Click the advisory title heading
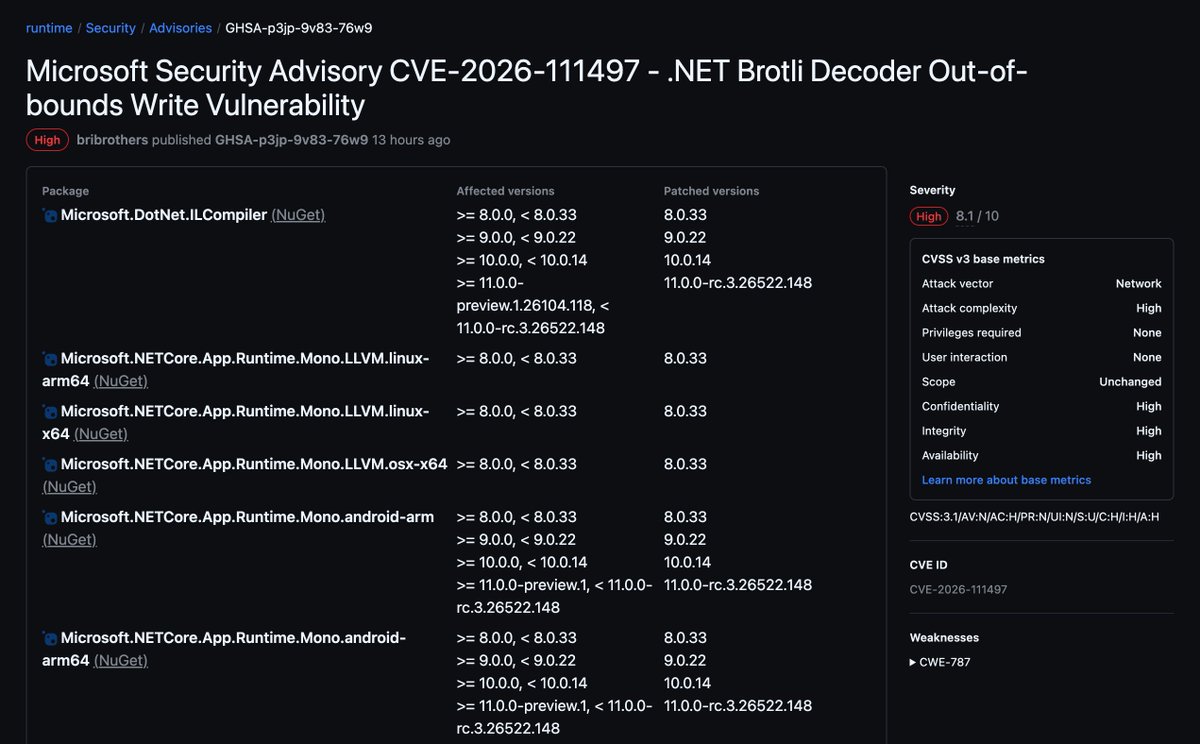Viewport: 1200px width, 744px height. tap(526, 87)
